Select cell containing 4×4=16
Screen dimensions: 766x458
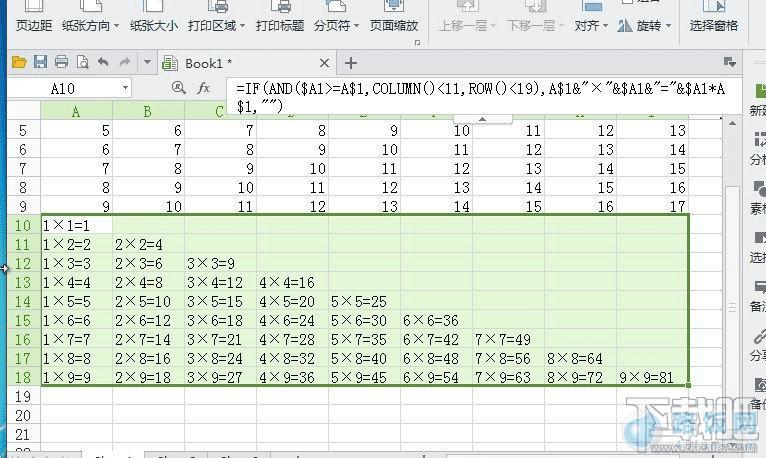pos(293,283)
